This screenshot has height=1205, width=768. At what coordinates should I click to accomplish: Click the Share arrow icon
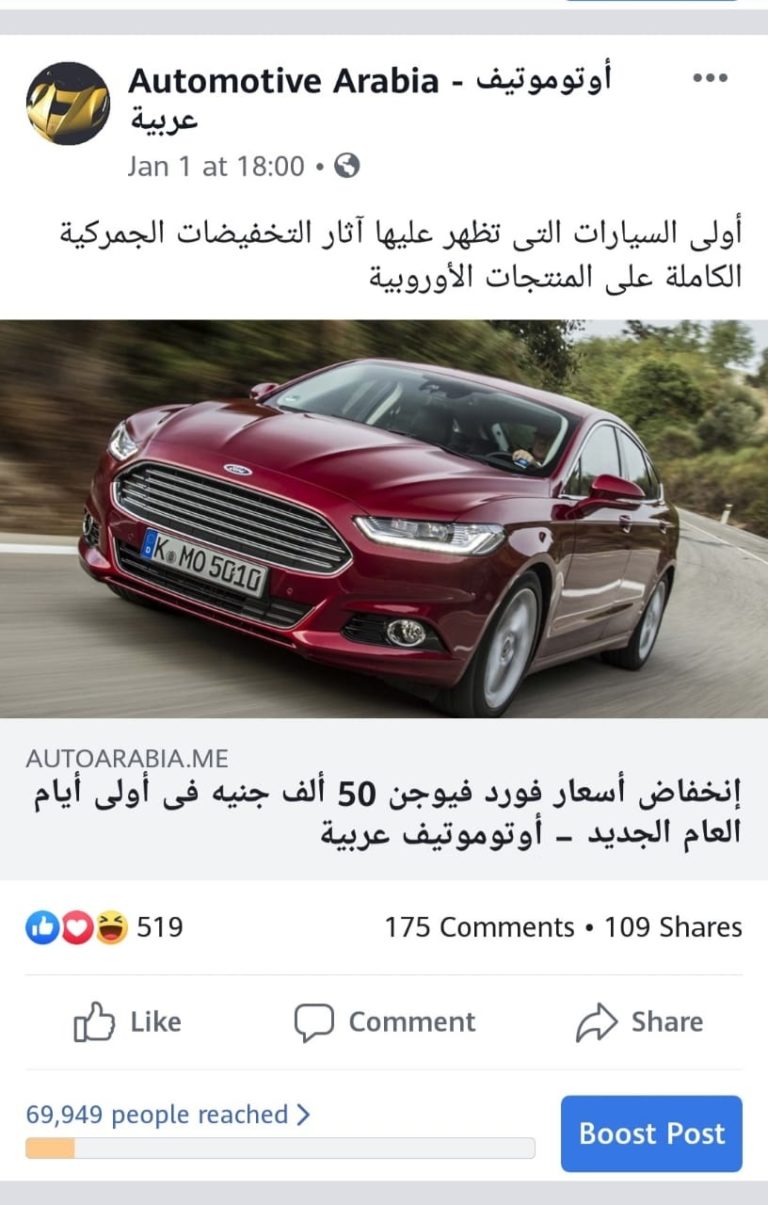597,1022
